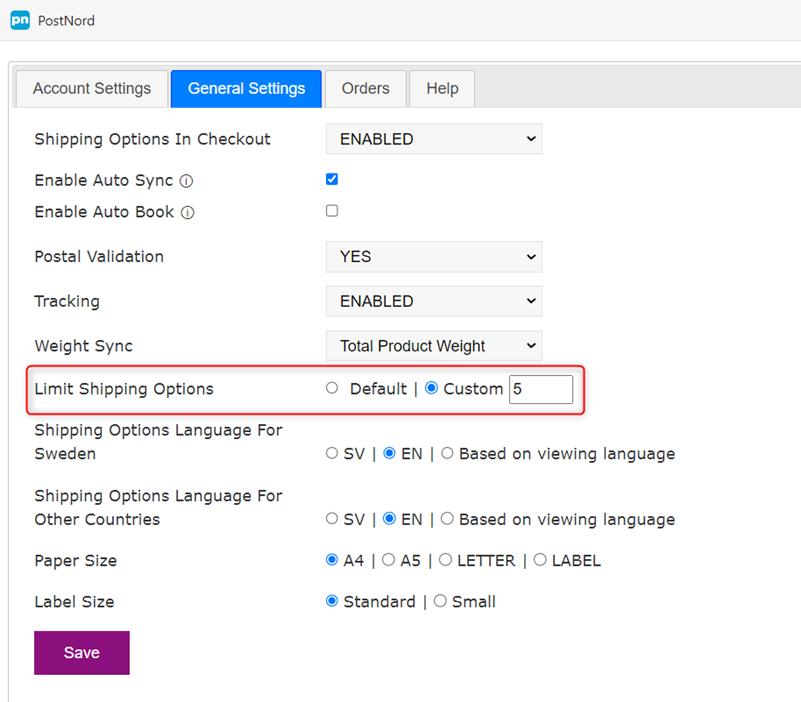Choose Small label size
Screen dimensions: 801x702
[x=440, y=601]
